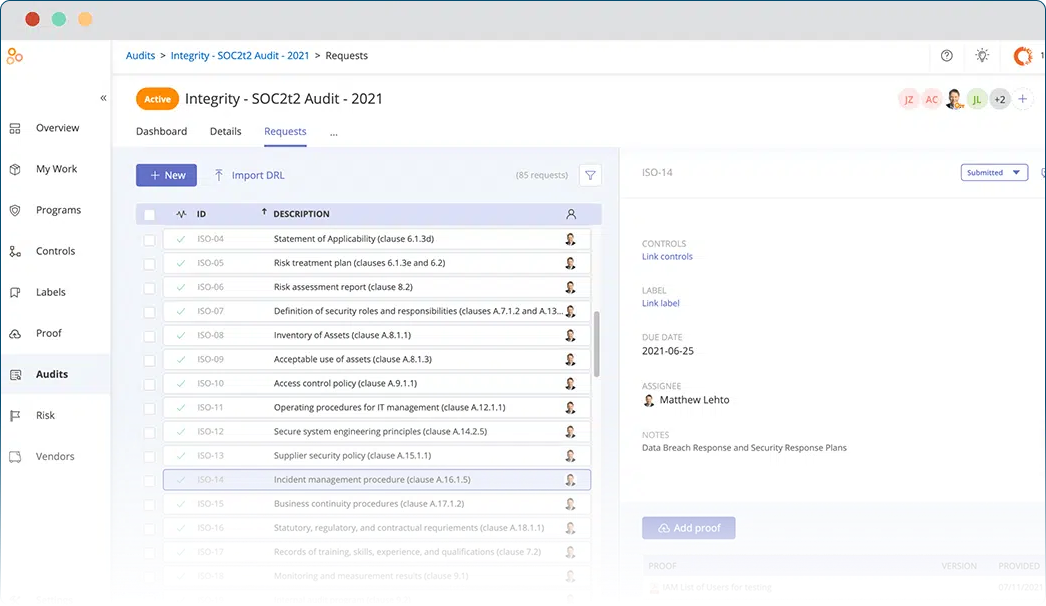This screenshot has width=1046, height=606.
Task: Open the Risk flag section
Action: pos(45,415)
